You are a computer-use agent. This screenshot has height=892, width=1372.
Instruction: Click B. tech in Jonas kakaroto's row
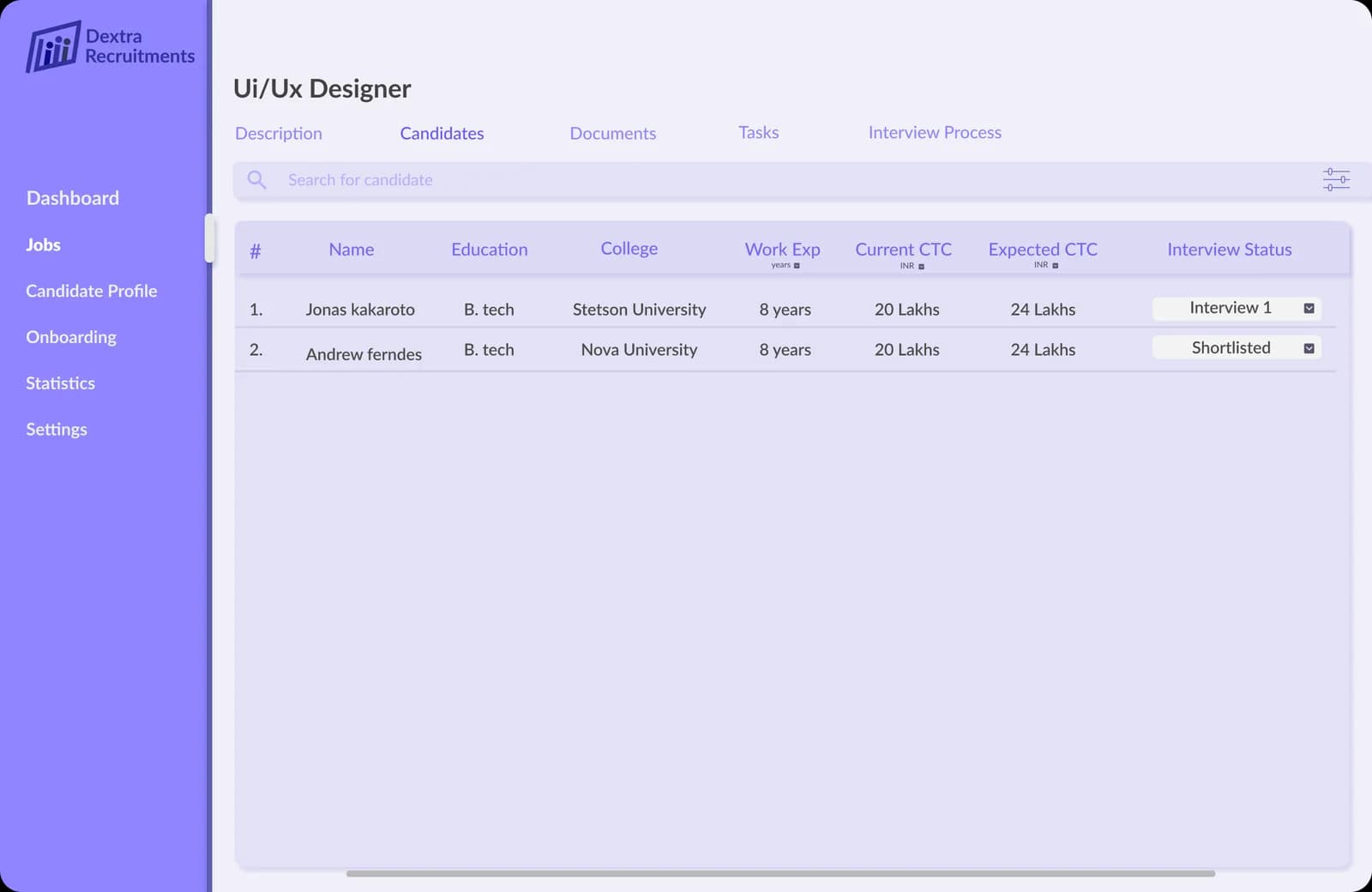489,310
